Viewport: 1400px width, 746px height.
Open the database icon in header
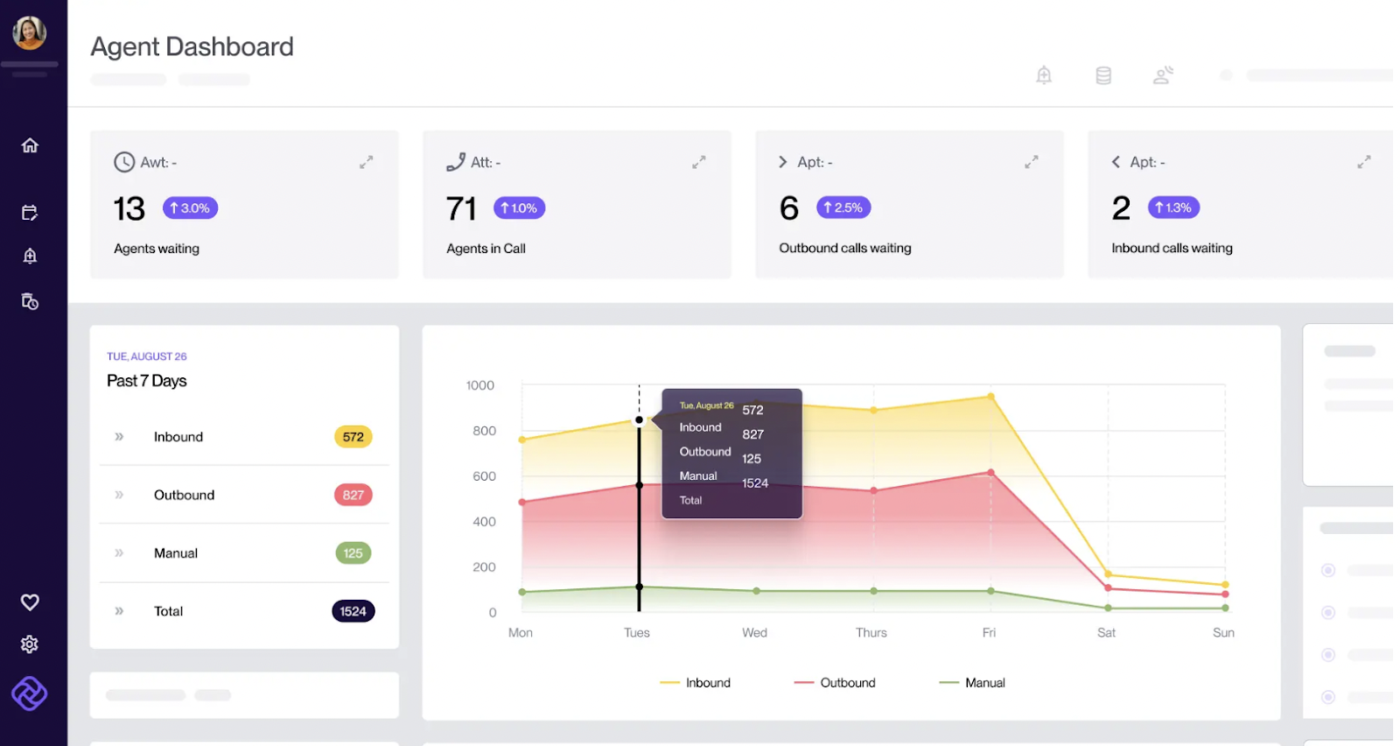point(1103,75)
